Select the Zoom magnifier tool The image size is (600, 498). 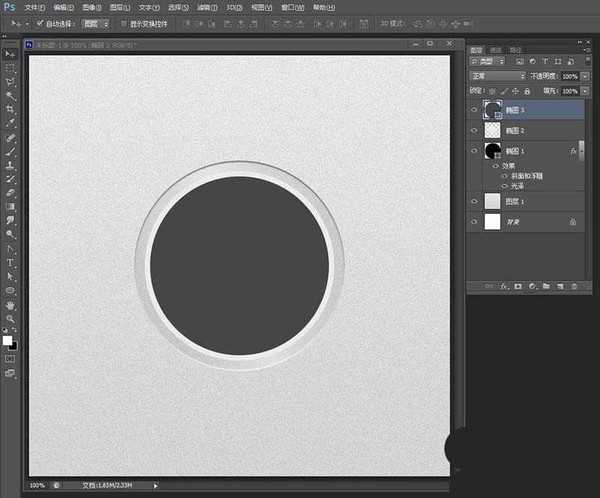click(11, 318)
